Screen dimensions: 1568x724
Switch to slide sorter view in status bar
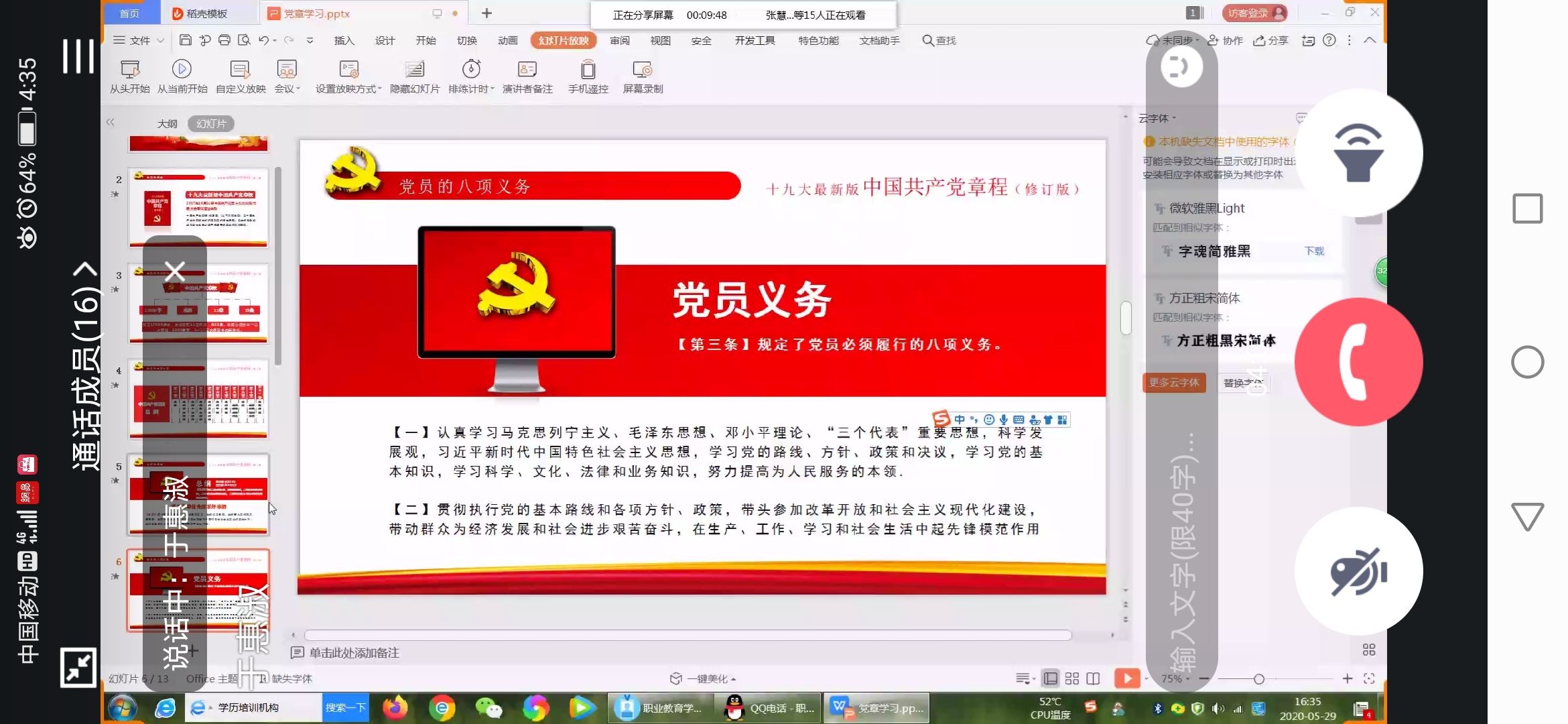(1072, 678)
